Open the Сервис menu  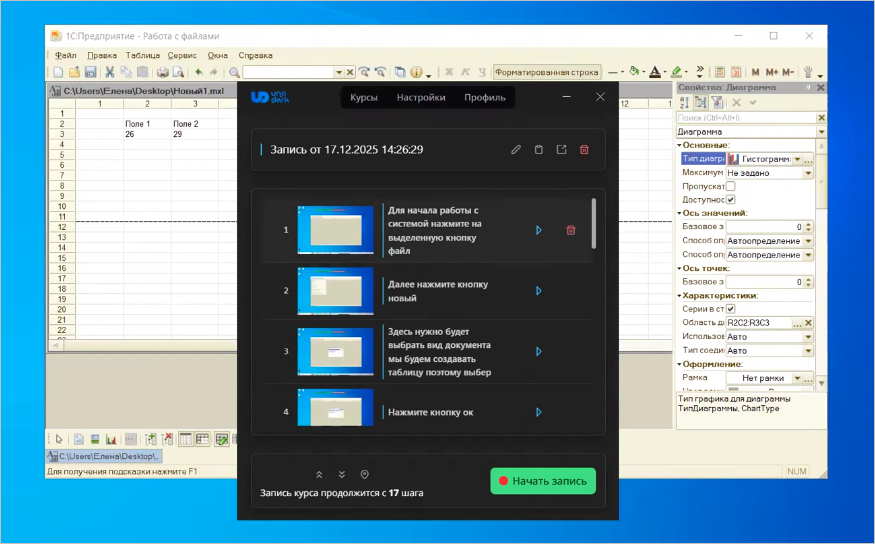pos(182,55)
